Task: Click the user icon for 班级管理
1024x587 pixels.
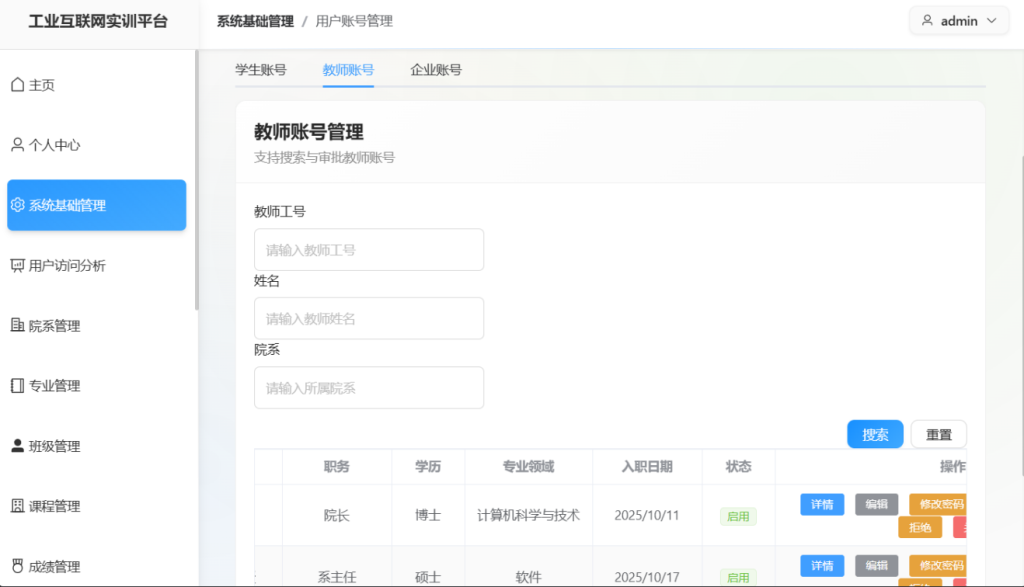Action: tap(17, 446)
